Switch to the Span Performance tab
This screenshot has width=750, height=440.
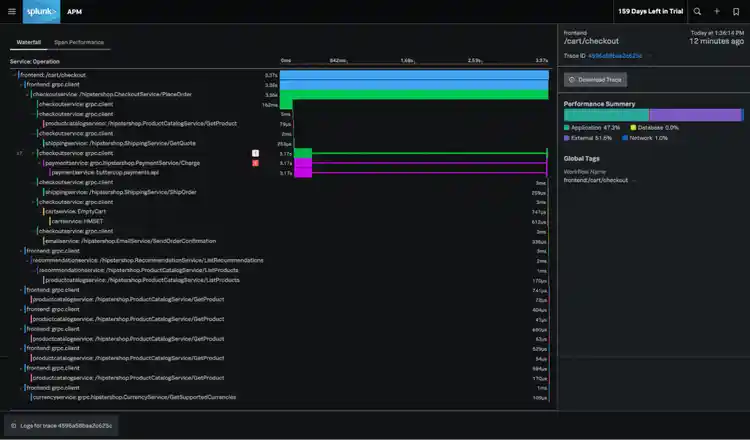[79, 43]
